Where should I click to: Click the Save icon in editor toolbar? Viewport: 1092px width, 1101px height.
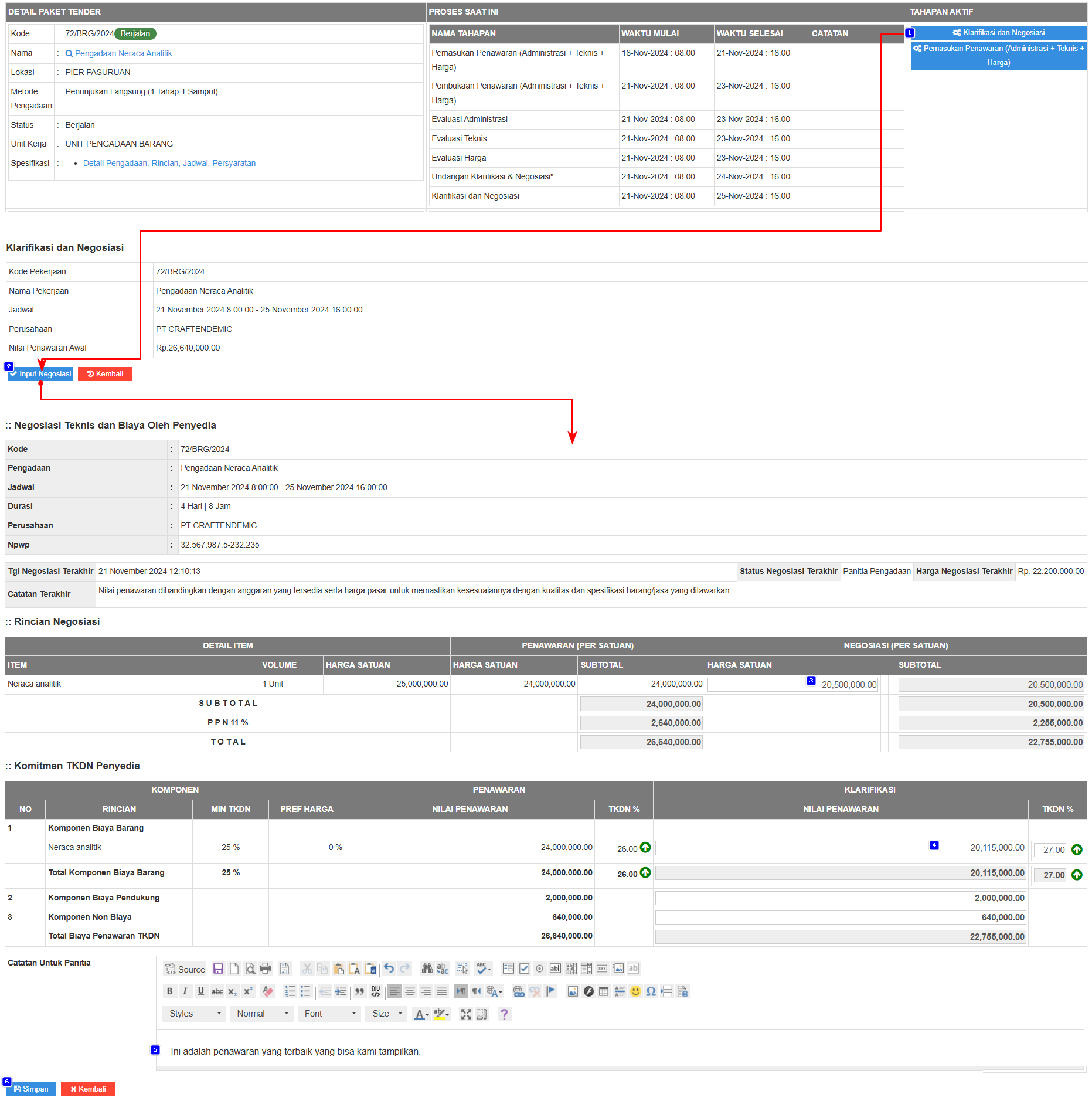[x=218, y=969]
